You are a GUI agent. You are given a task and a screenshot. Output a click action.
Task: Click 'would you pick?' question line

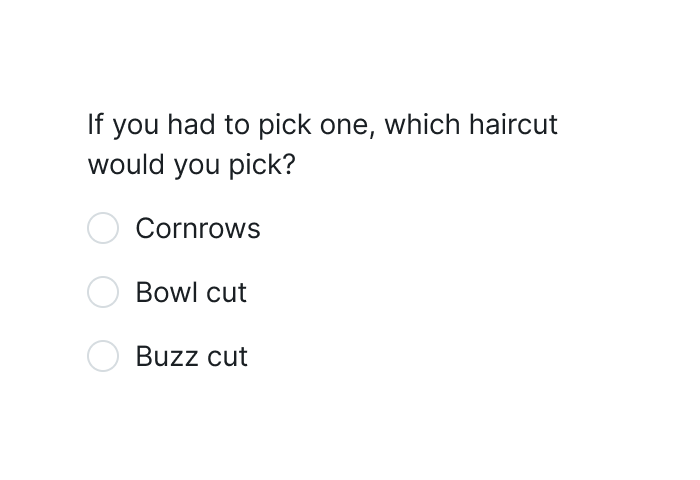(192, 165)
